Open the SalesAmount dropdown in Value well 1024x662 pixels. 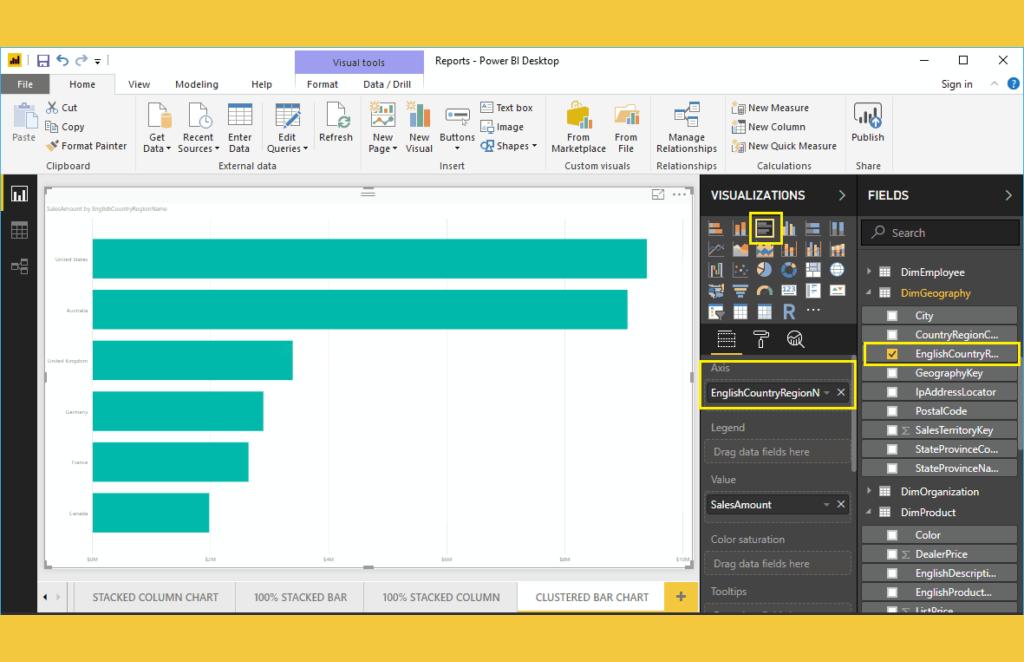(x=826, y=505)
